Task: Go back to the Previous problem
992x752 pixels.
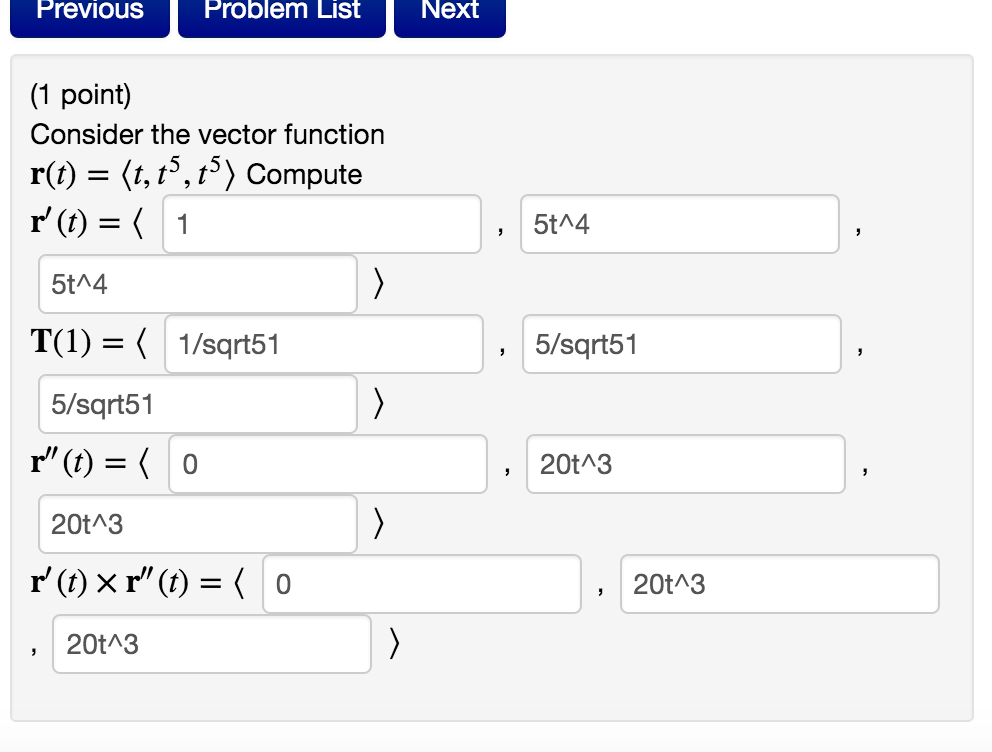Action: click(x=89, y=11)
